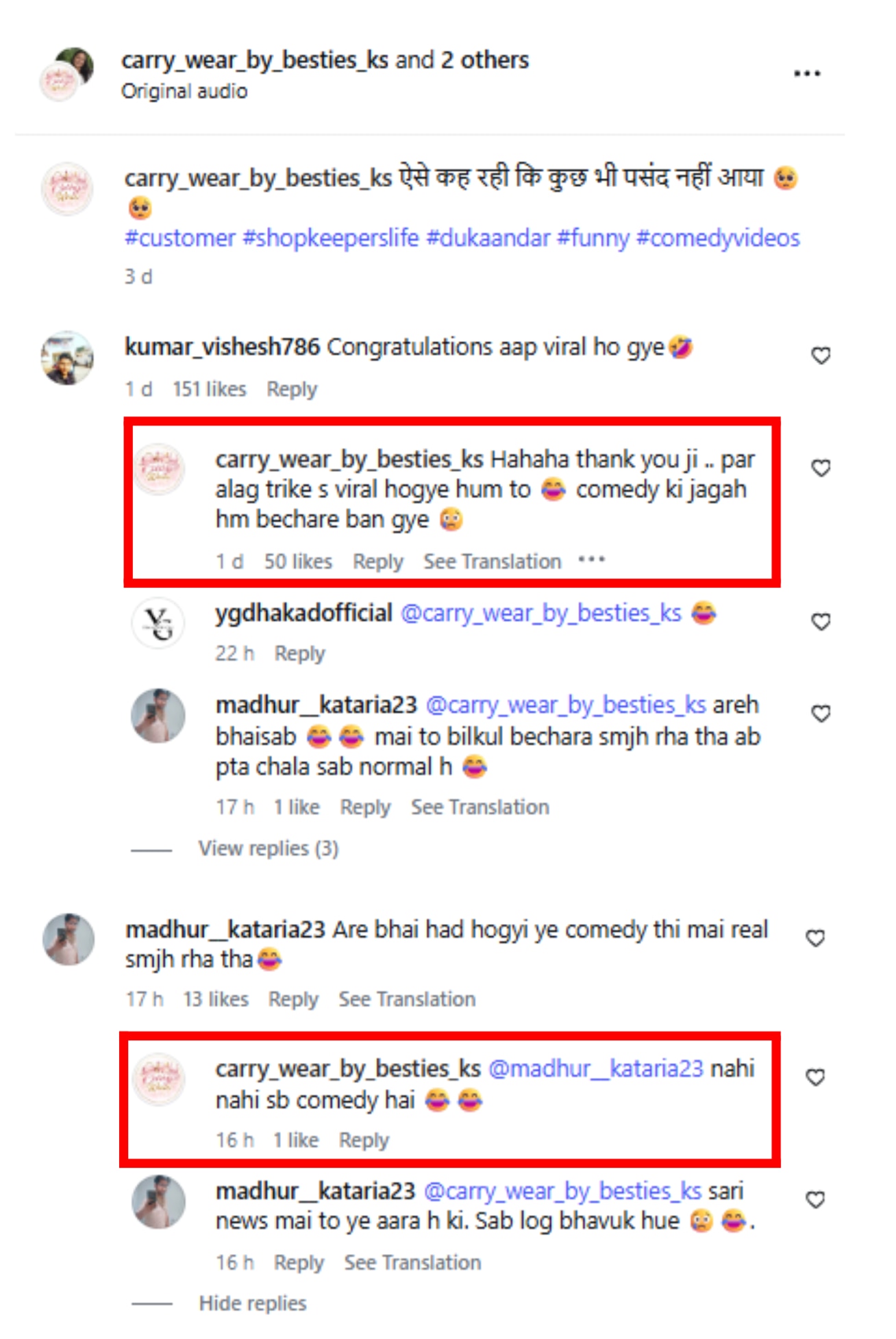Image resolution: width=896 pixels, height=1339 pixels.
Task: Heart madhur__kataria23's 'areh bhaisab' reply
Action: [x=821, y=714]
